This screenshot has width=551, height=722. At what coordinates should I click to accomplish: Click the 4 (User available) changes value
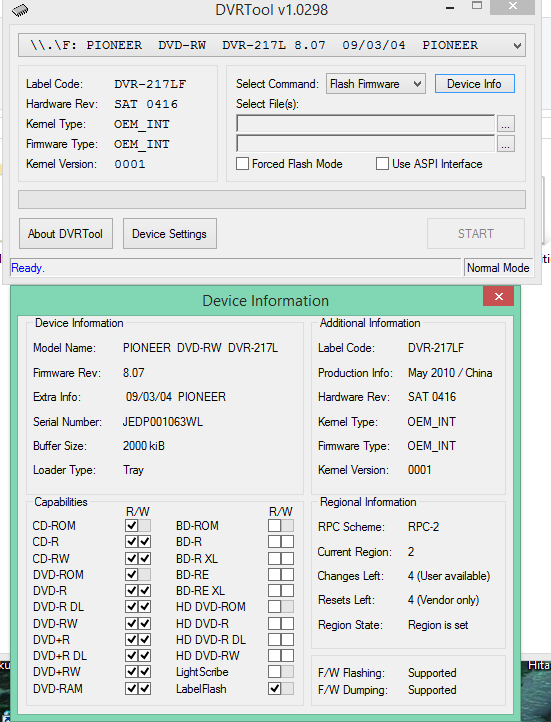449,576
